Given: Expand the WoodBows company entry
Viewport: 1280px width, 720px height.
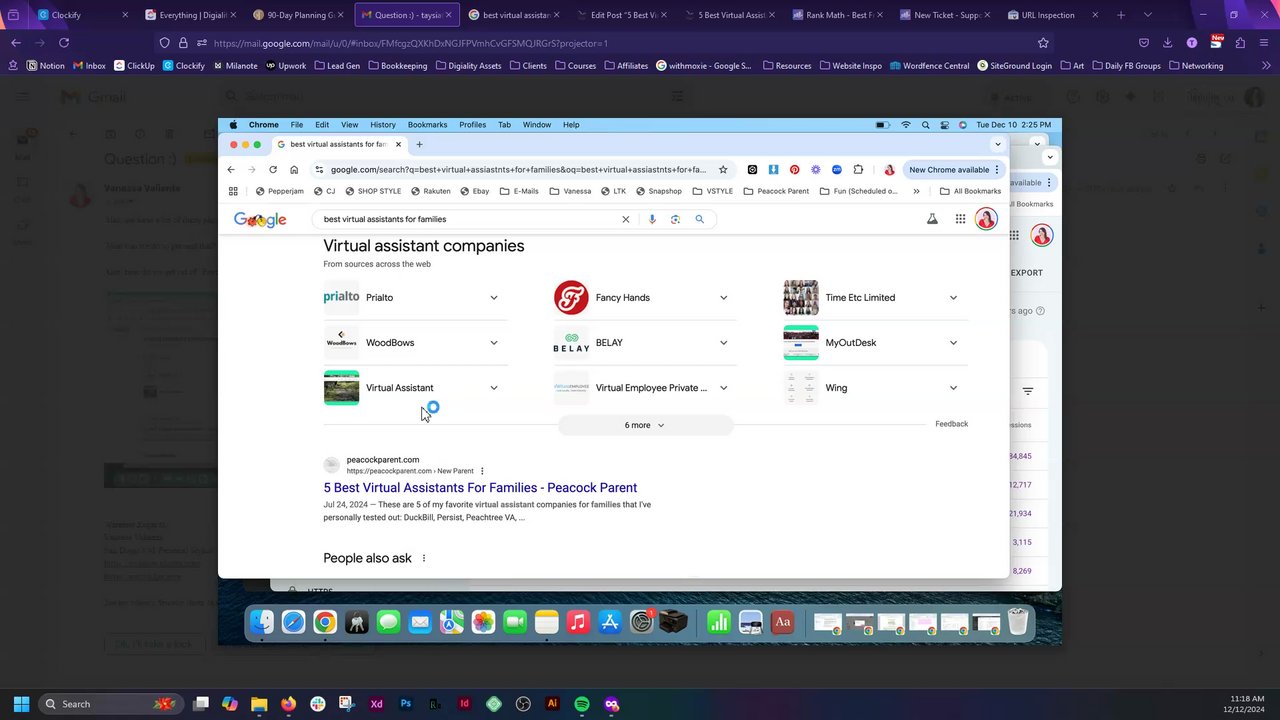Looking at the screenshot, I should pos(493,343).
